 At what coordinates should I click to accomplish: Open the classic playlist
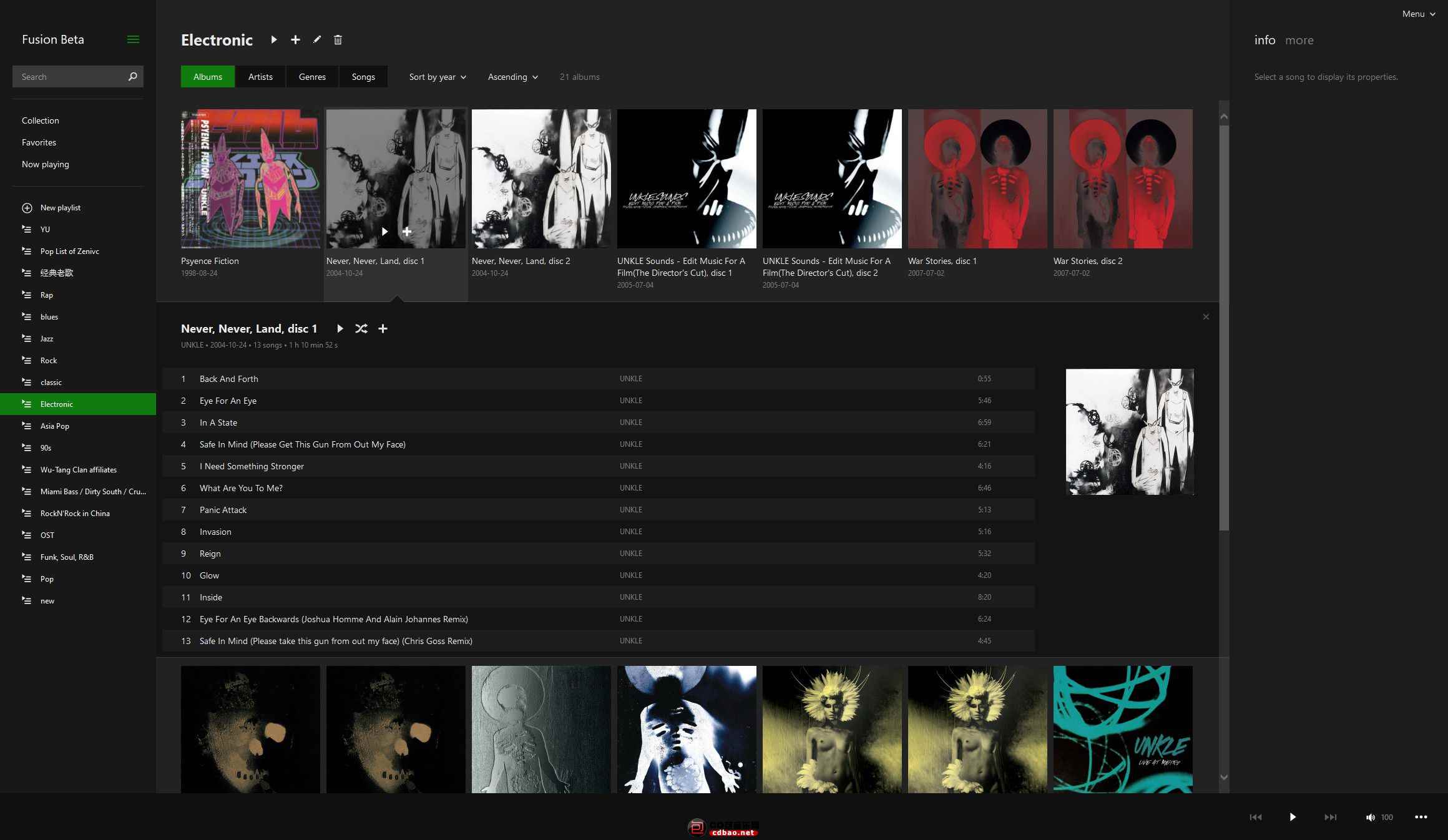[x=78, y=383]
